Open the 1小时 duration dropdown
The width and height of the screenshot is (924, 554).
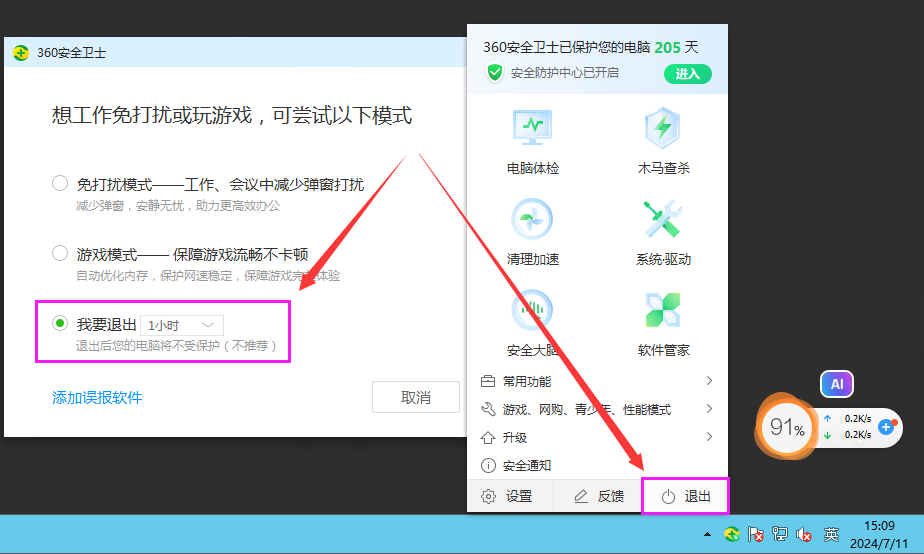point(182,325)
